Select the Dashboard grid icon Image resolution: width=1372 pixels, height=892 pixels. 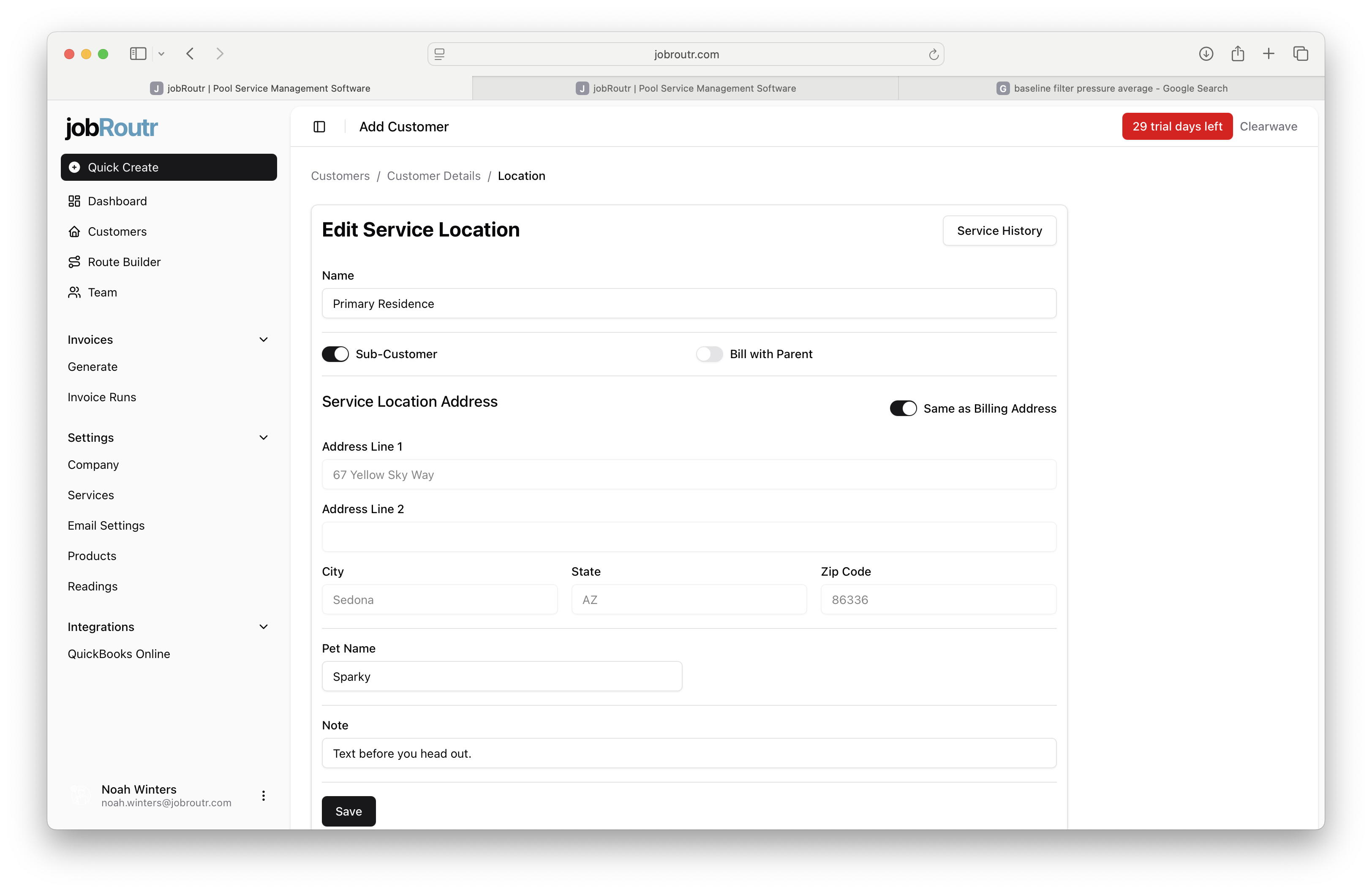click(x=75, y=201)
